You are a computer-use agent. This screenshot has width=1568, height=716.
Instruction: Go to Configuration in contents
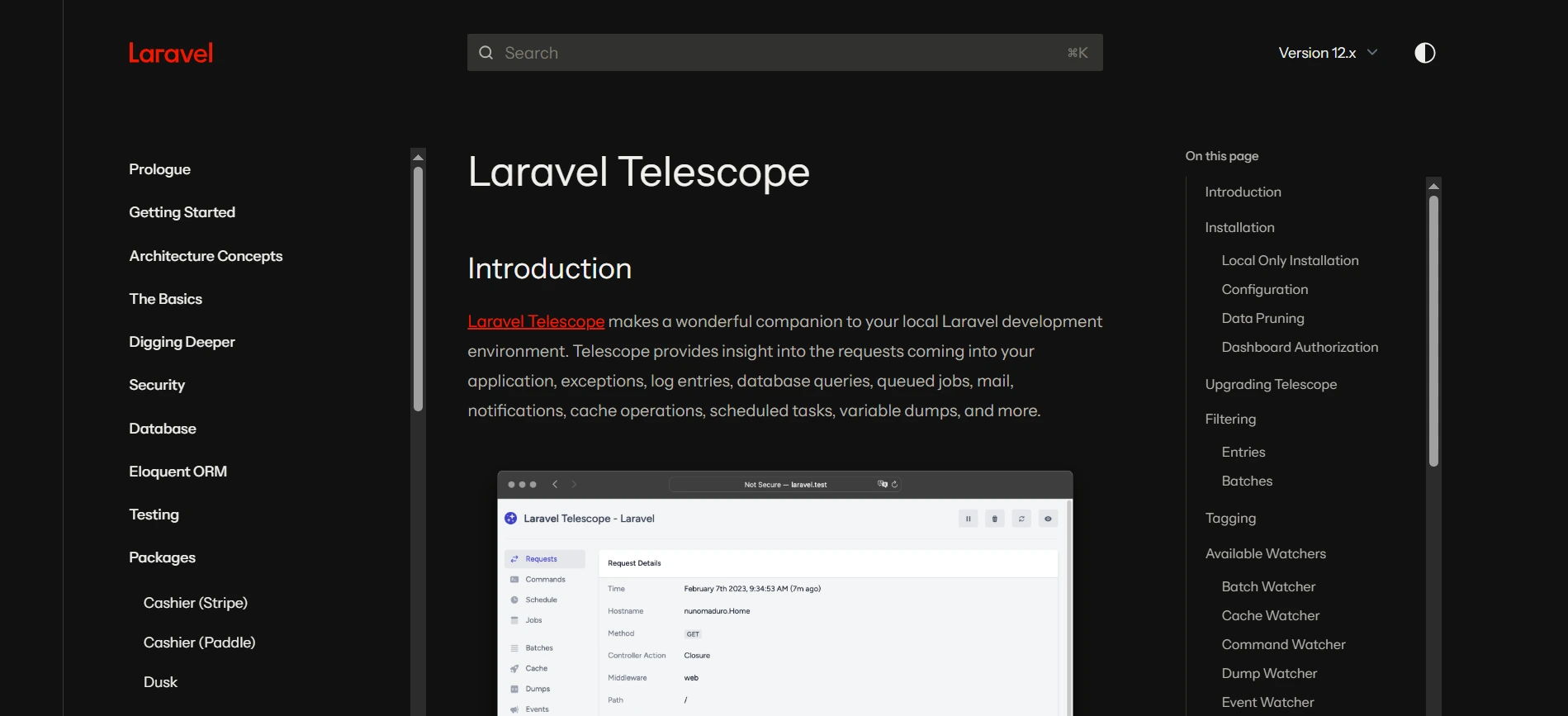(1264, 289)
